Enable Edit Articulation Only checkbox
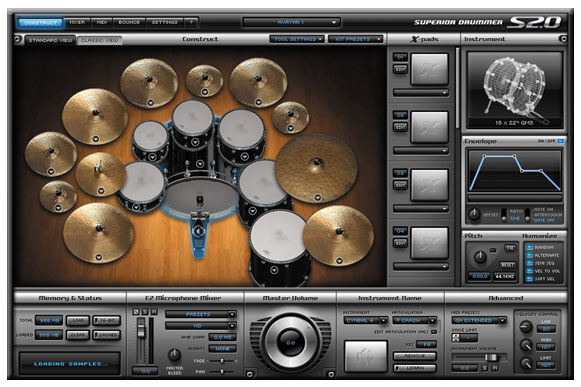Image resolution: width=581 pixels, height=387 pixels. click(x=434, y=332)
